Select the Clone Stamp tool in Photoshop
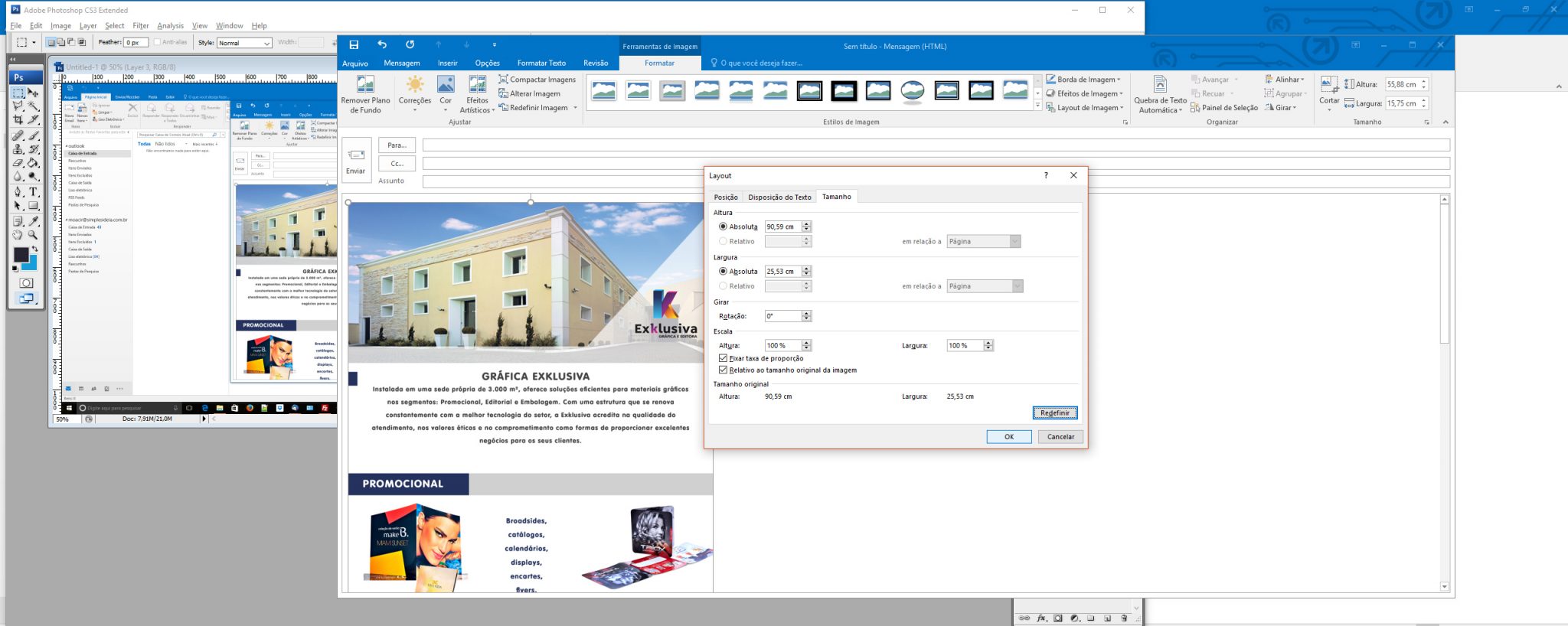Viewport: 1568px width, 626px height. (x=18, y=148)
